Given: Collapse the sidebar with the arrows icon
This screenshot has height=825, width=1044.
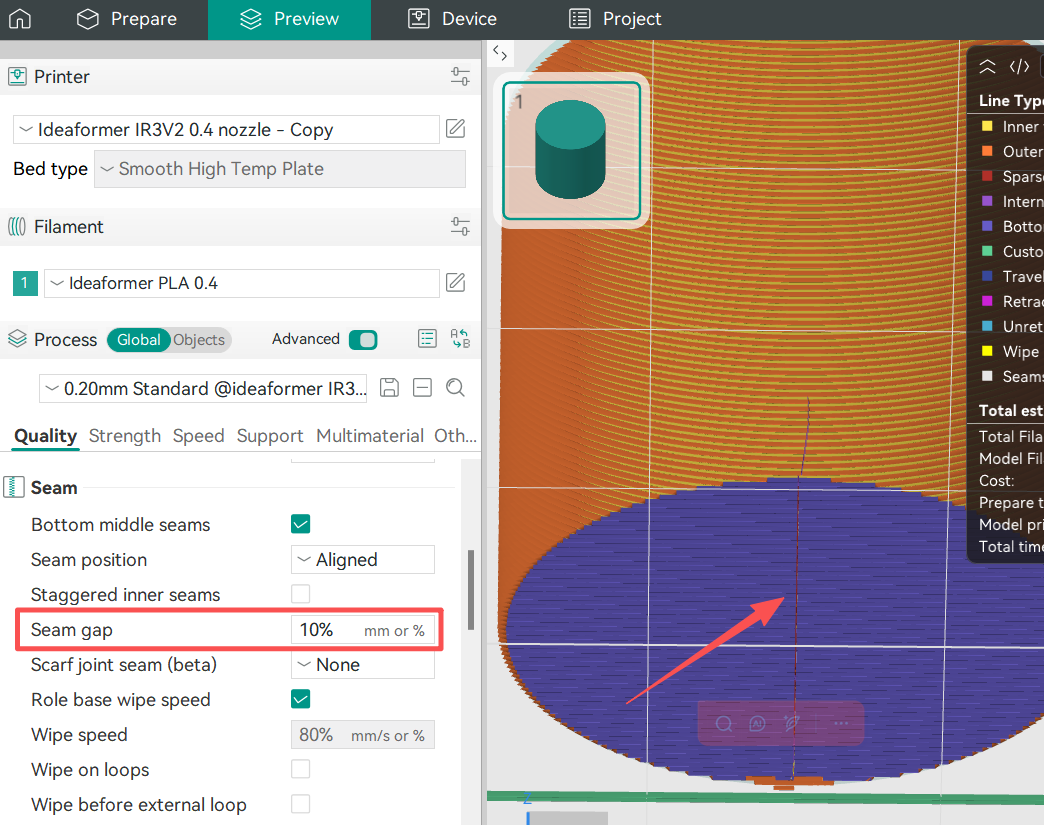Looking at the screenshot, I should [x=500, y=53].
